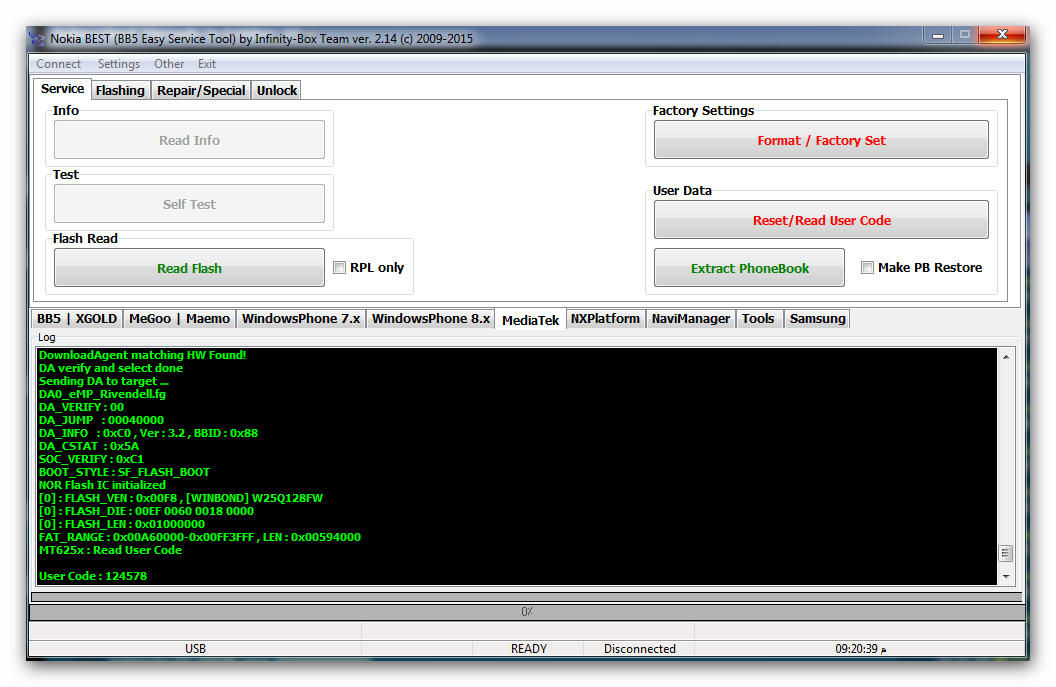
Task: Click the 0% progress bar
Action: point(527,612)
